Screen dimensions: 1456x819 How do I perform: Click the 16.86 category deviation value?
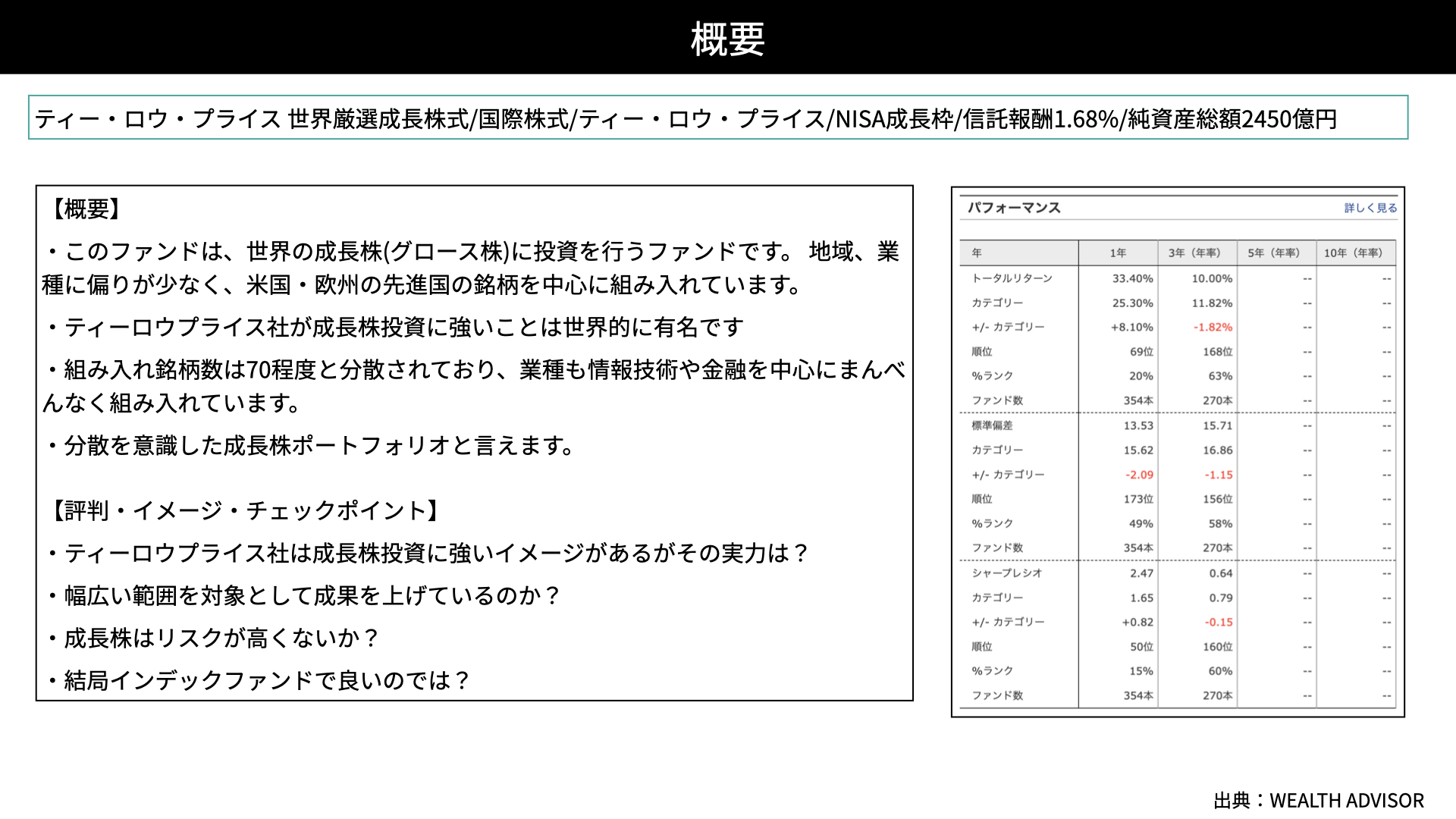click(x=1218, y=450)
